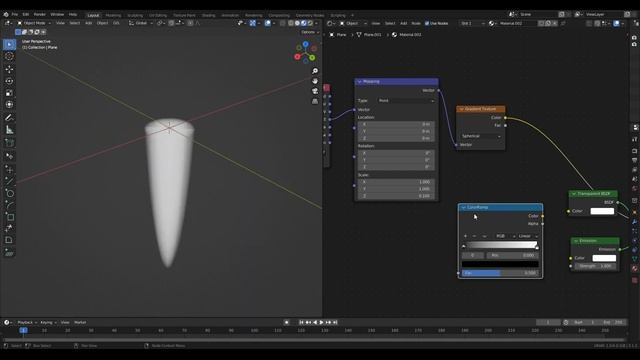Viewport: 640px width, 360px height.
Task: Open Mapping node Type Point dropdown
Action: 406,100
